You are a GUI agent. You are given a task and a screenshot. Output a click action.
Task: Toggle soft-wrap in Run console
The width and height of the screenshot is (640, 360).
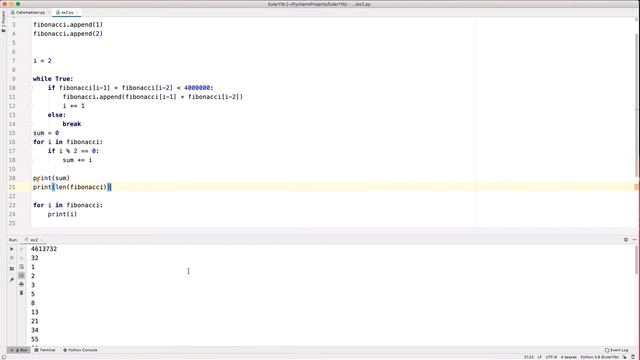point(22,267)
